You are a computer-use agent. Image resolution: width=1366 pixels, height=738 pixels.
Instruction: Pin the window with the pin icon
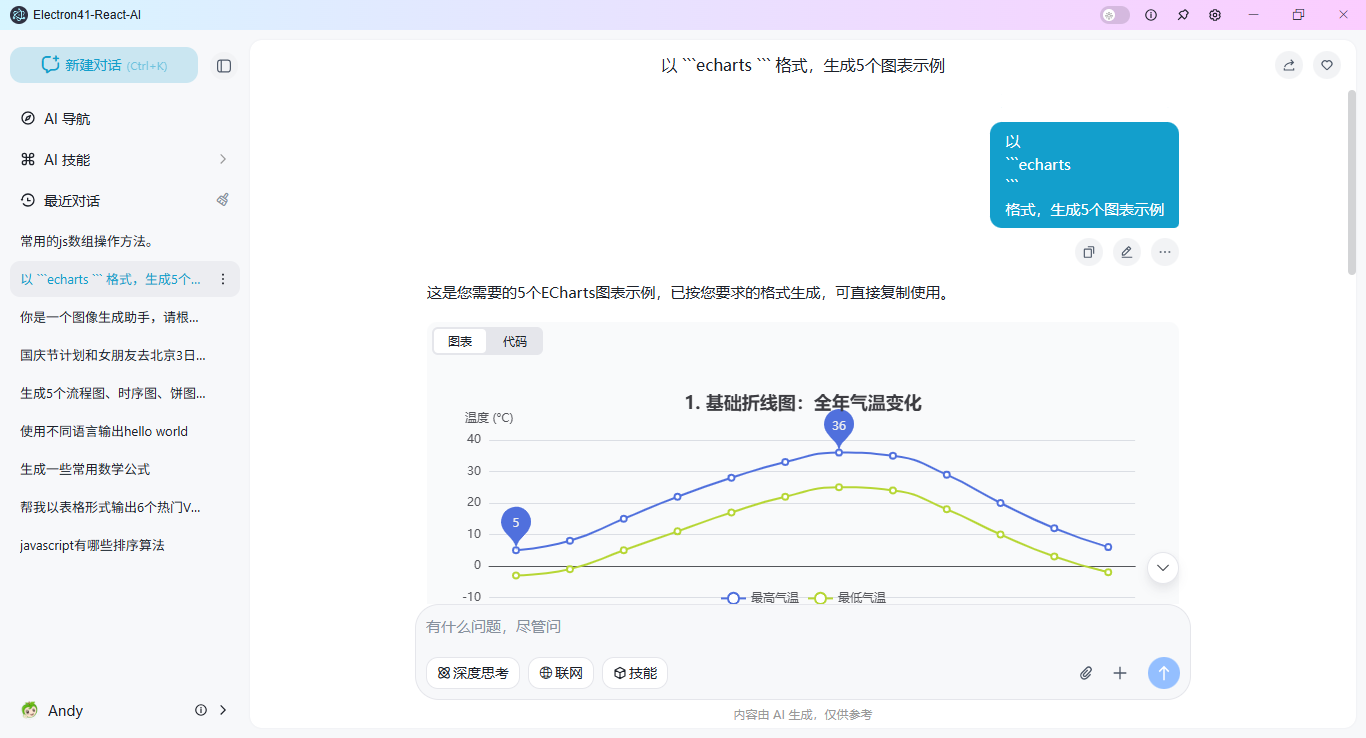1183,15
